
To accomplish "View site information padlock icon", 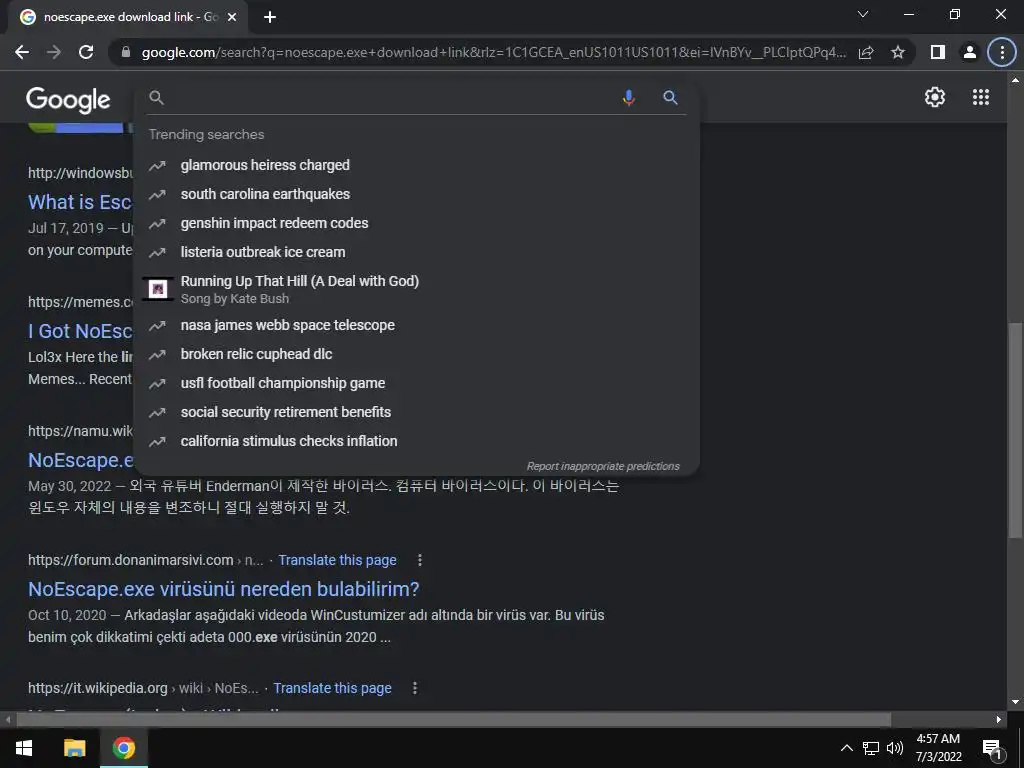I will (126, 52).
